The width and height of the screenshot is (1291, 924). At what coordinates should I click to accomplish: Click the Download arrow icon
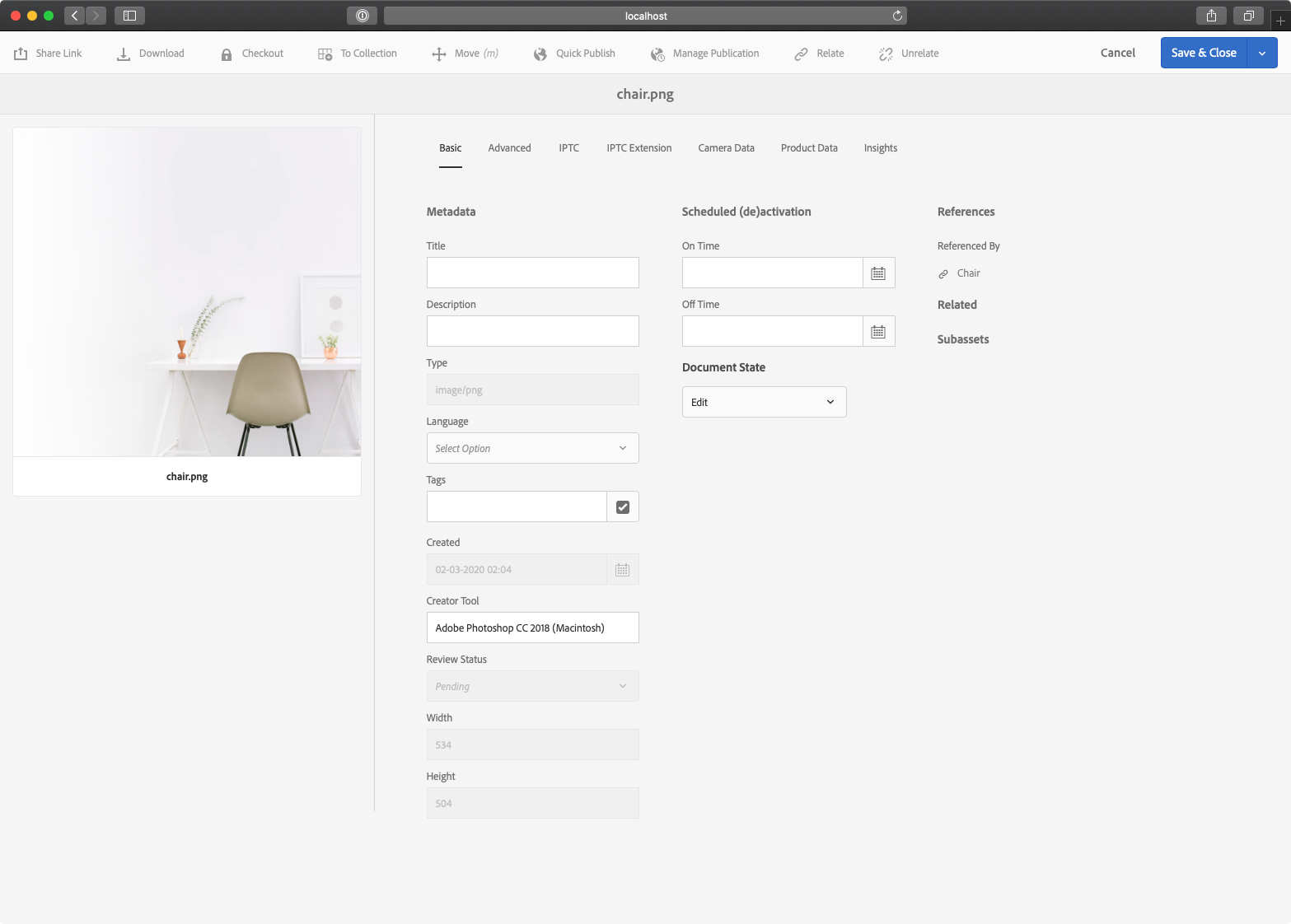tap(124, 54)
